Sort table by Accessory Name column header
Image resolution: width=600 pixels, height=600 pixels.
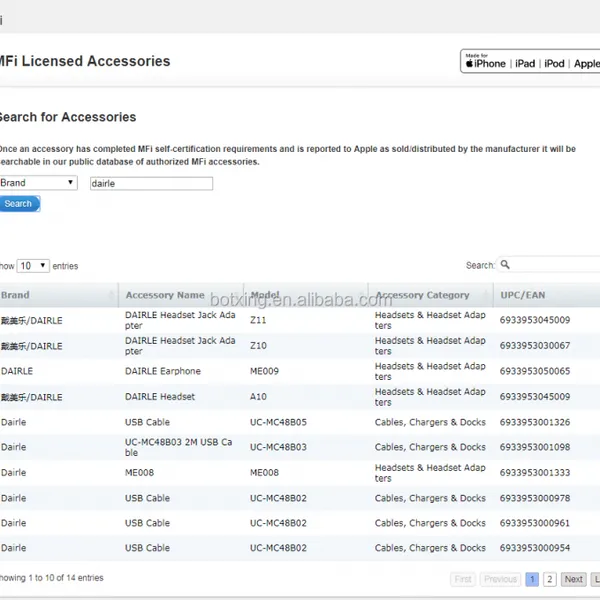coord(181,295)
